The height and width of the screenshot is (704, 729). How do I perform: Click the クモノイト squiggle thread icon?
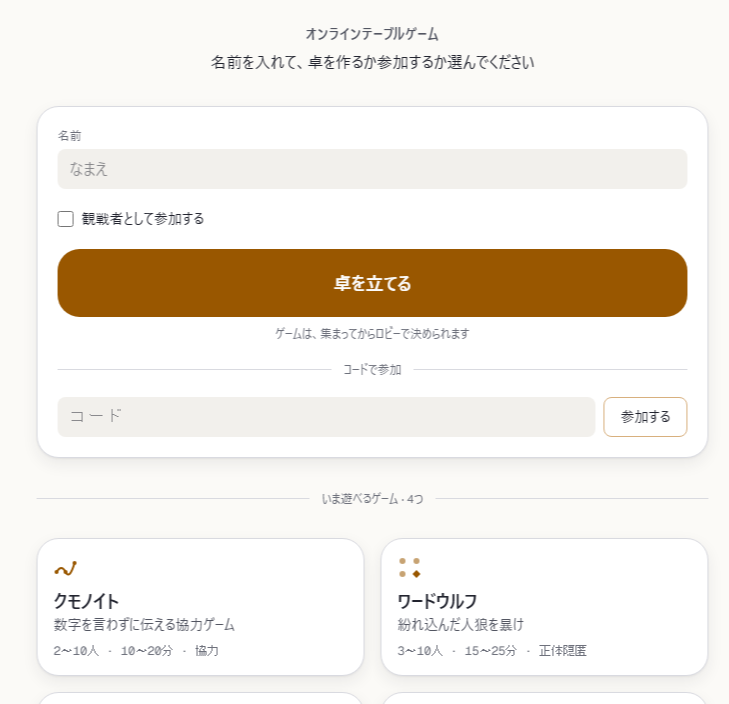tap(66, 568)
